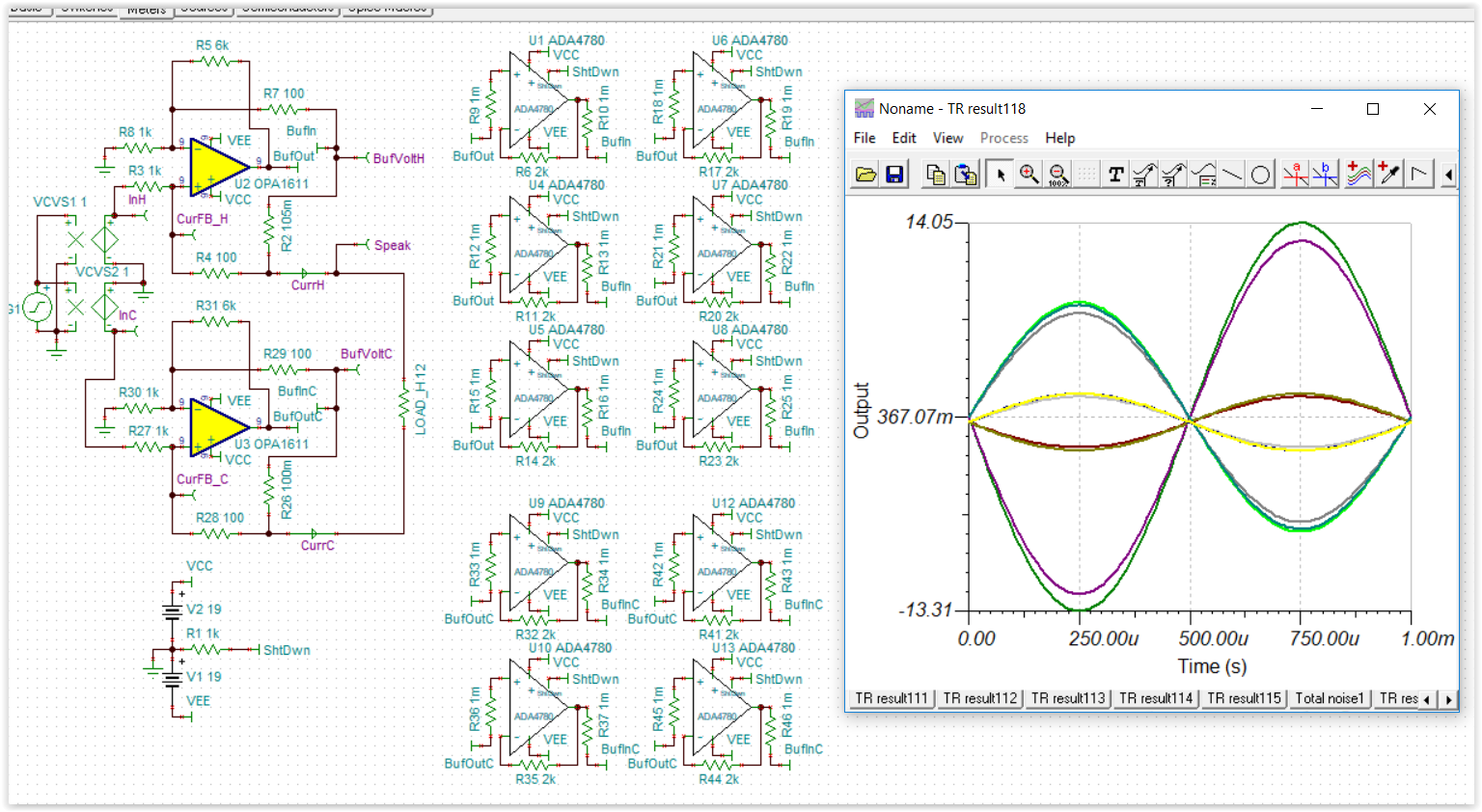Viewport: 1482px width, 812px height.
Task: Click the Save diskette icon
Action: 894,175
